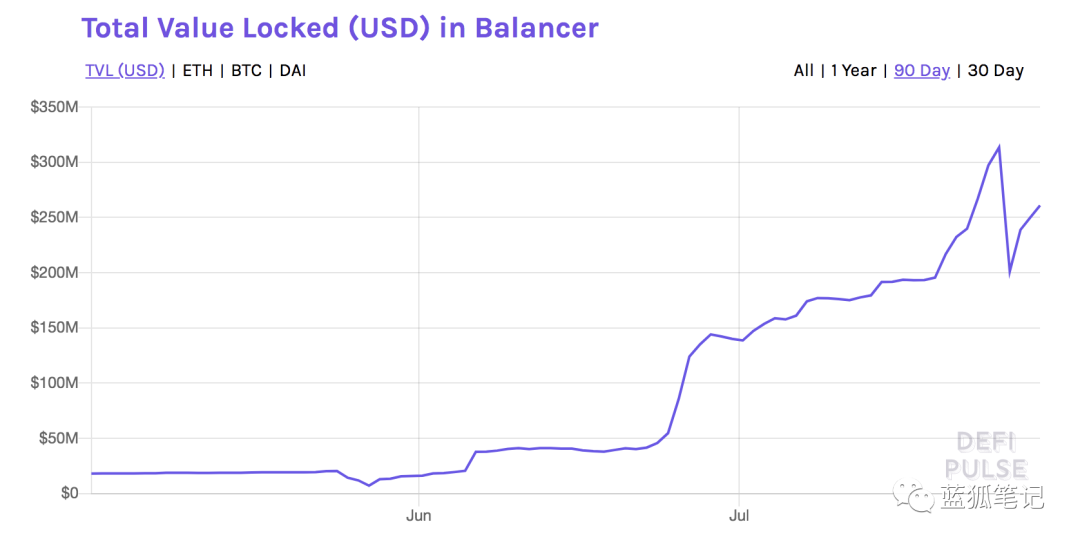Click the Jun label on x-axis
This screenshot has width=1080, height=544.
point(418,516)
